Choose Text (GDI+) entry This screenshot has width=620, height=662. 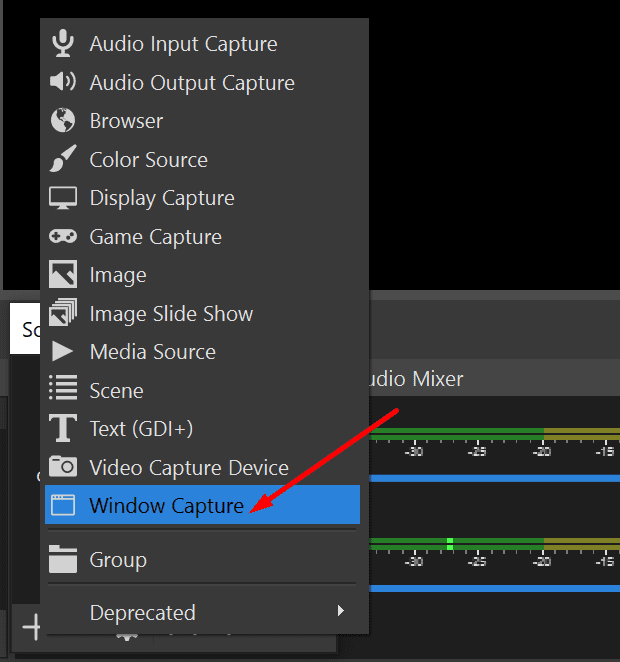coord(203,429)
